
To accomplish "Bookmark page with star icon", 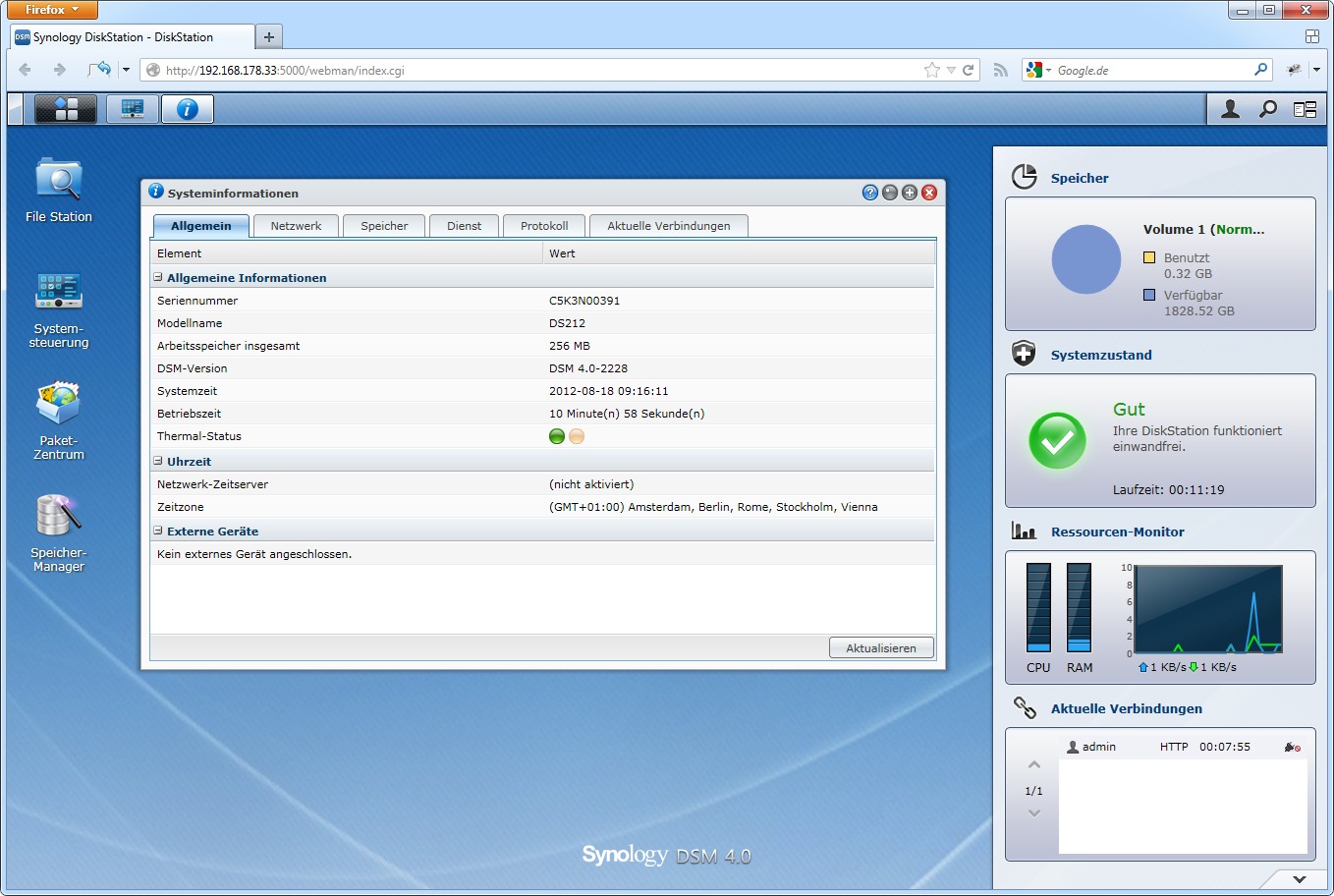I will 932,70.
